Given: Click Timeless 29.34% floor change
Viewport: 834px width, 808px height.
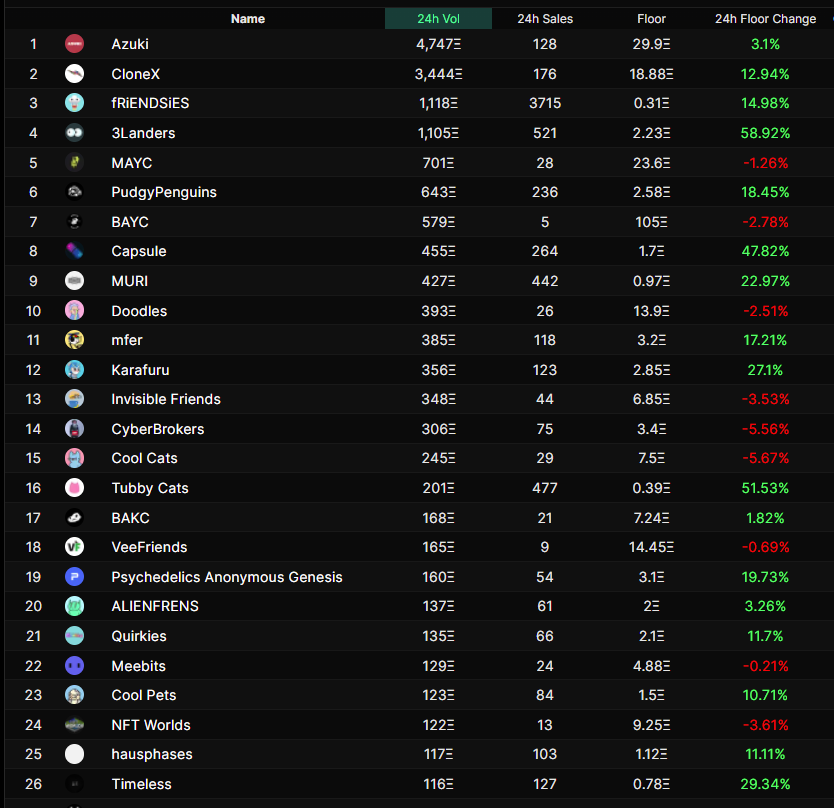Looking at the screenshot, I should coord(765,783).
